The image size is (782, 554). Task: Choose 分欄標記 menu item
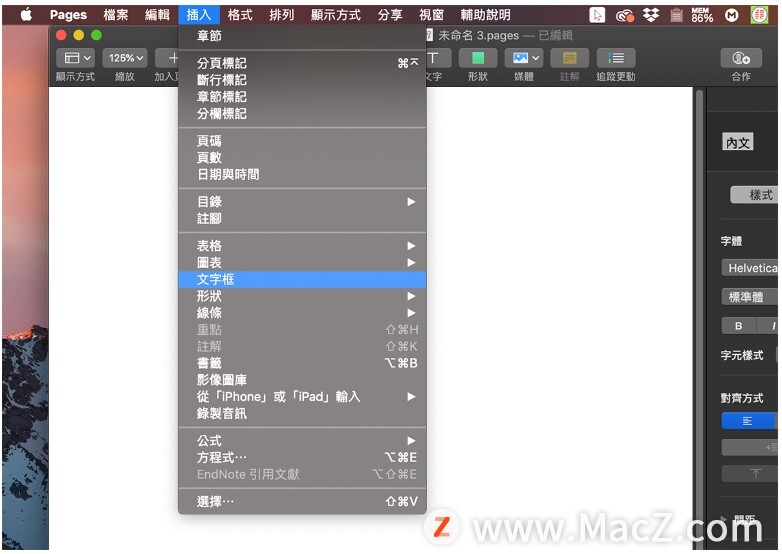pyautogui.click(x=302, y=114)
